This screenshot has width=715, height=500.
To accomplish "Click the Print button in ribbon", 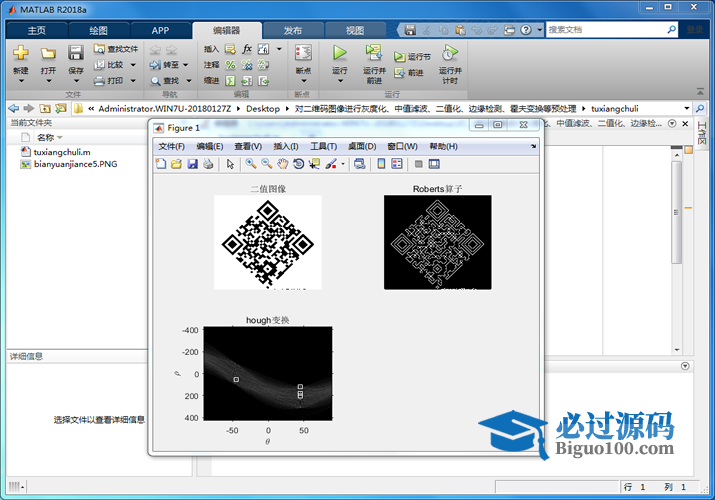I will [109, 81].
